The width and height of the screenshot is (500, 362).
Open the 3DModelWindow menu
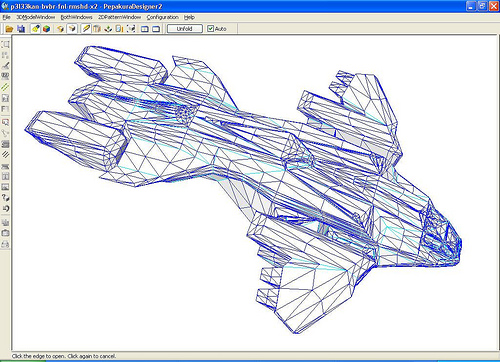(36, 17)
